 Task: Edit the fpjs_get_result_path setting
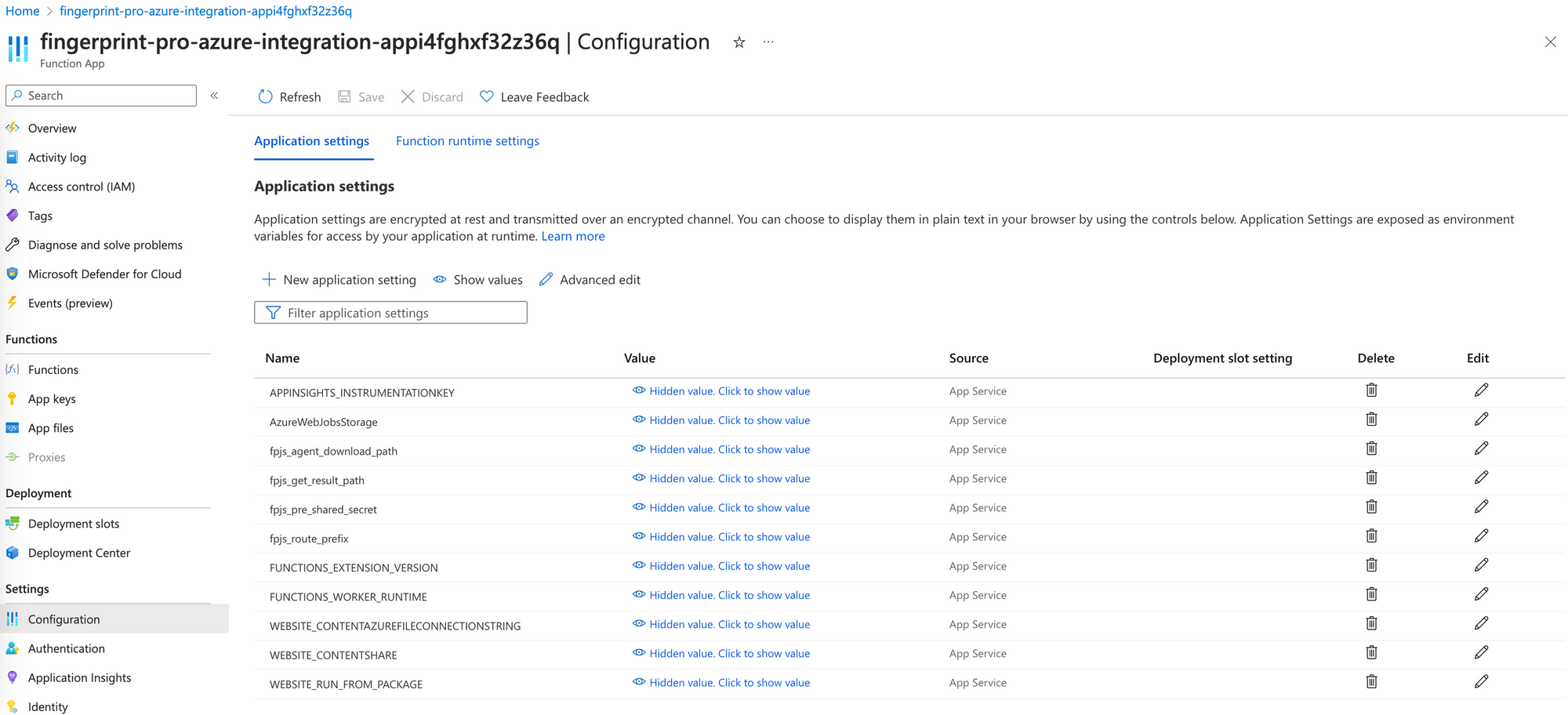[x=1481, y=477]
